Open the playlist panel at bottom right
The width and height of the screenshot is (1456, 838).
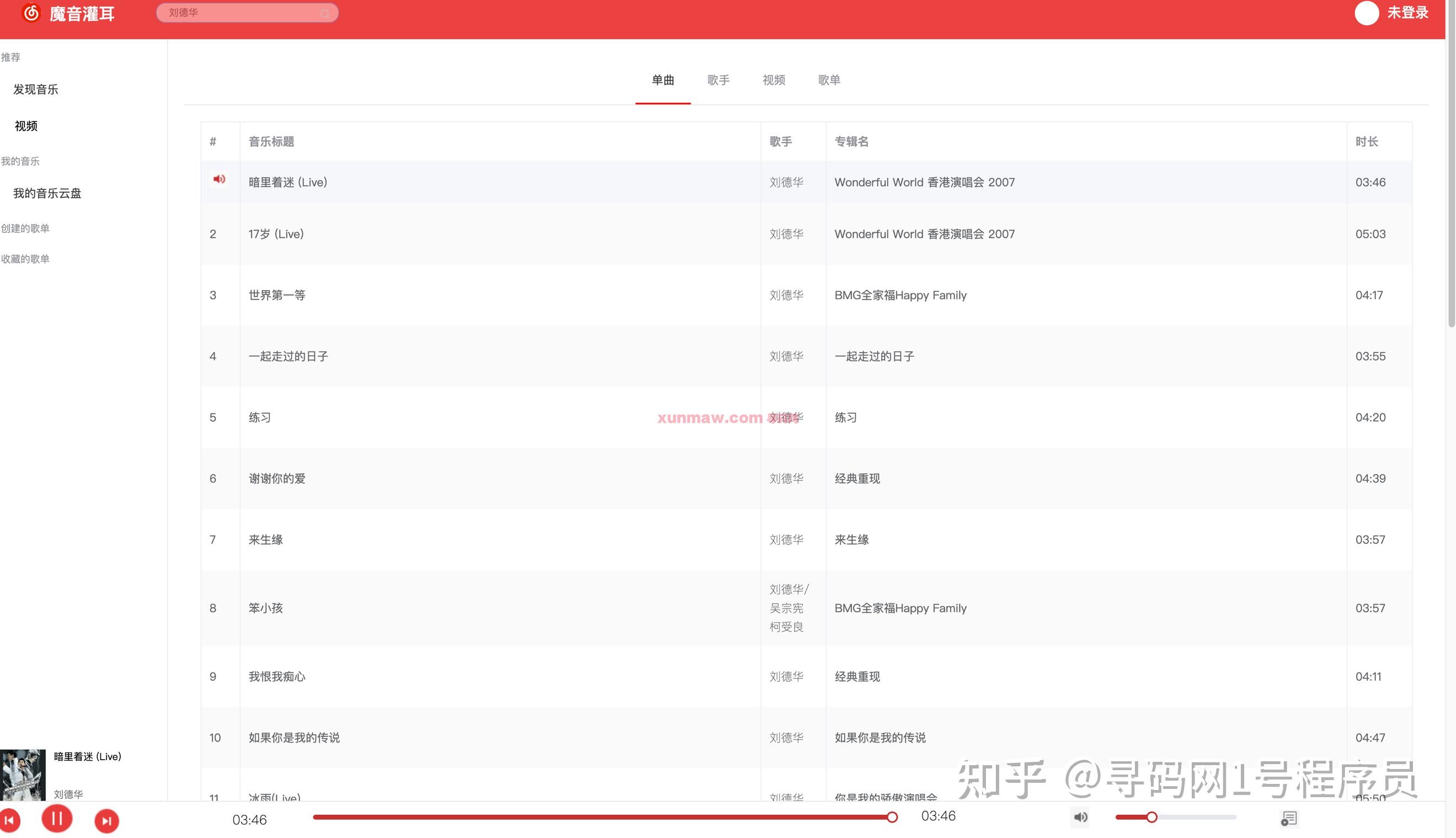1290,818
